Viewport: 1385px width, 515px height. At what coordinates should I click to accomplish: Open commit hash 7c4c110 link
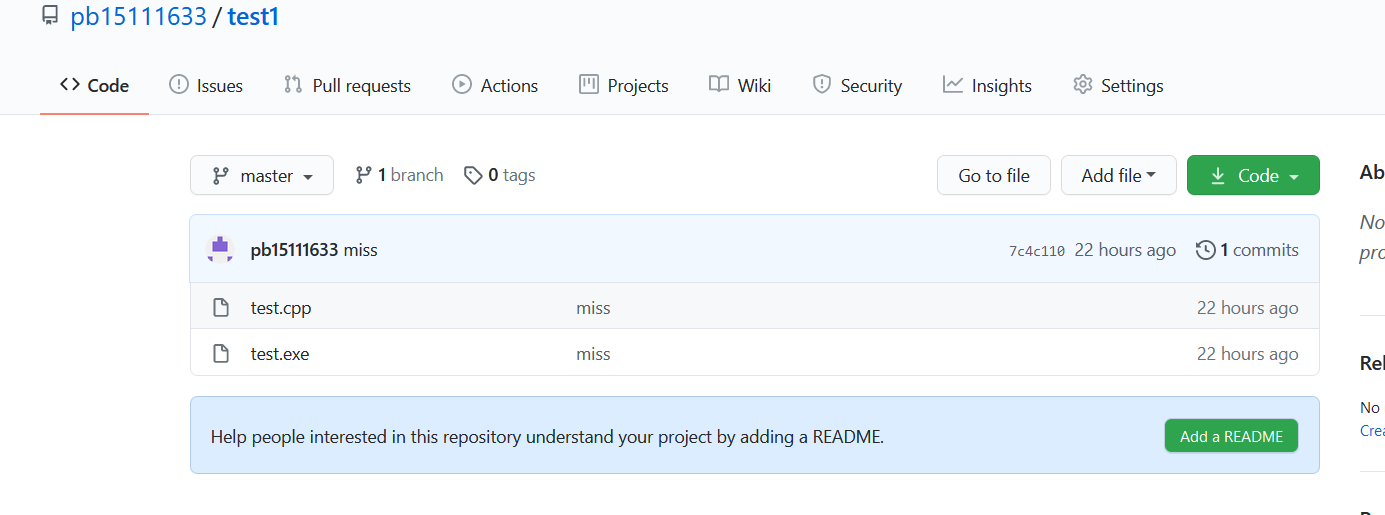[1036, 251]
